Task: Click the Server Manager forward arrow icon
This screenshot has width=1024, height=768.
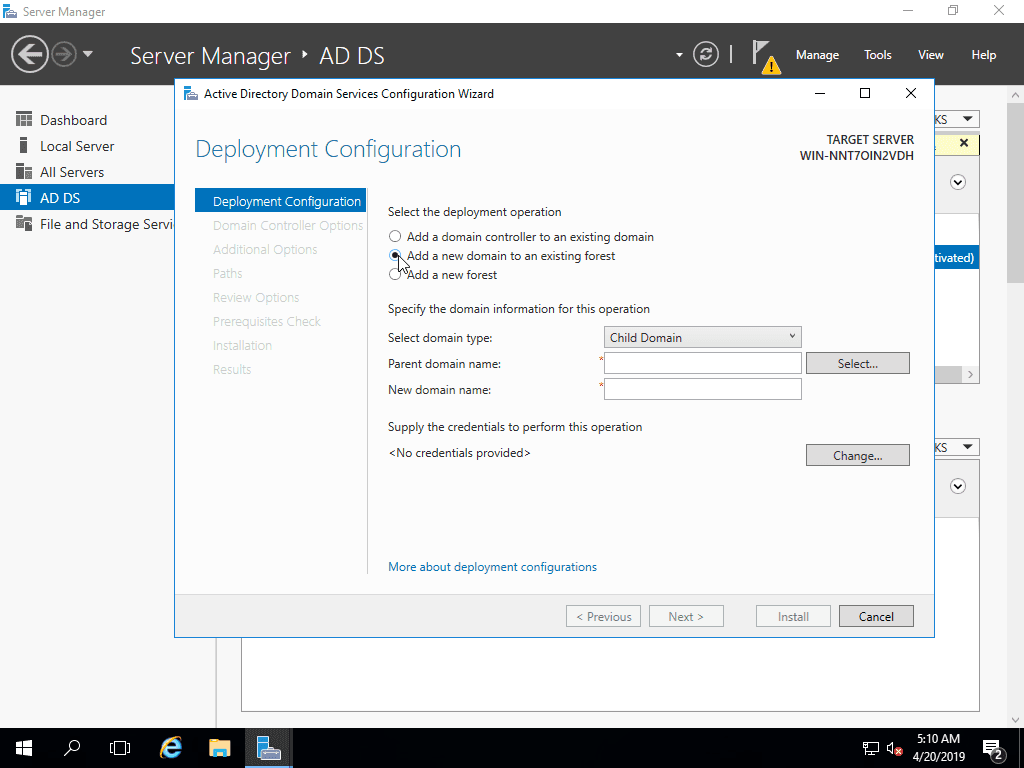Action: coord(64,54)
